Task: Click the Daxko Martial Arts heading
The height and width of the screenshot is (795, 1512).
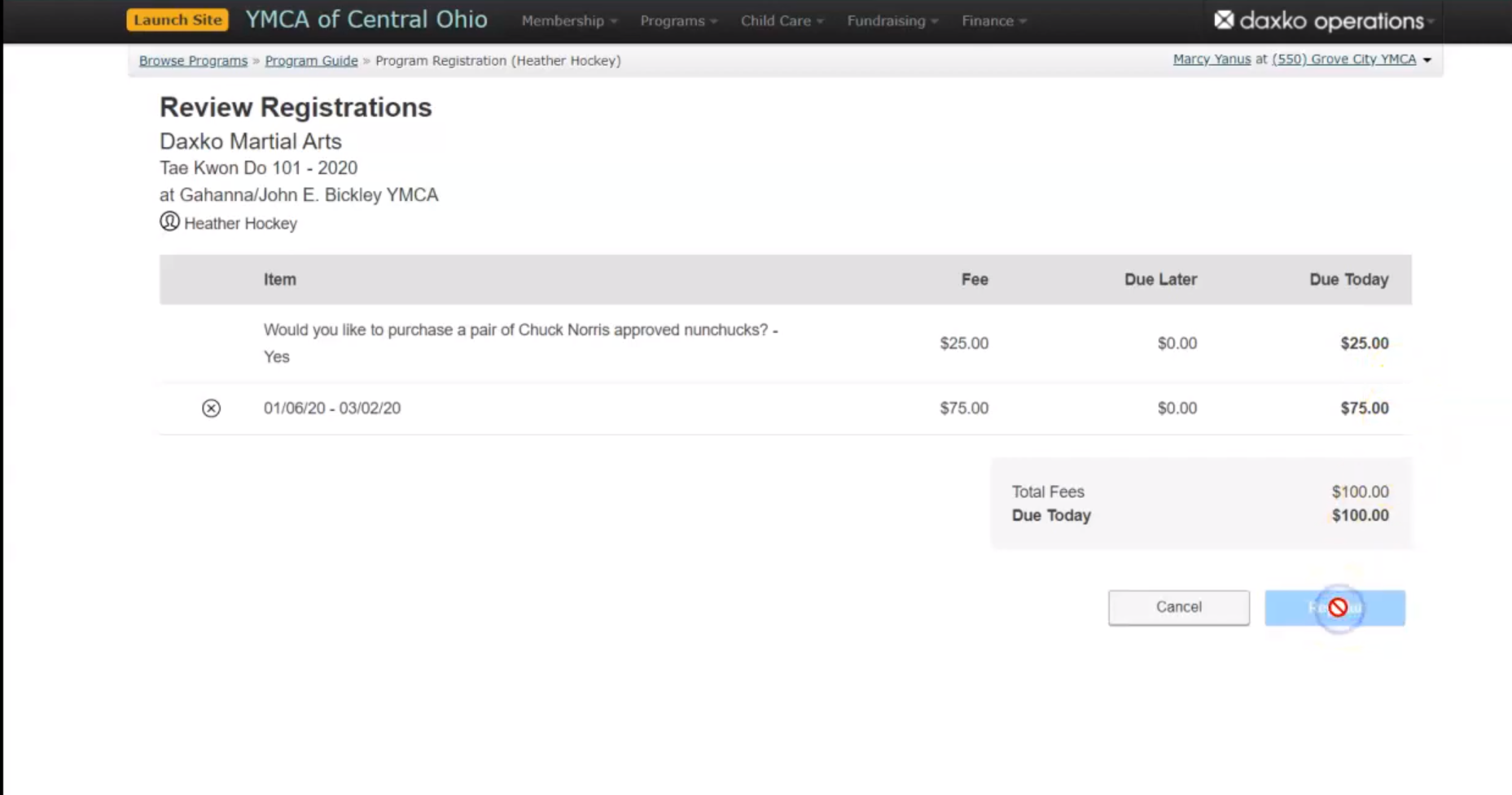Action: [250, 141]
